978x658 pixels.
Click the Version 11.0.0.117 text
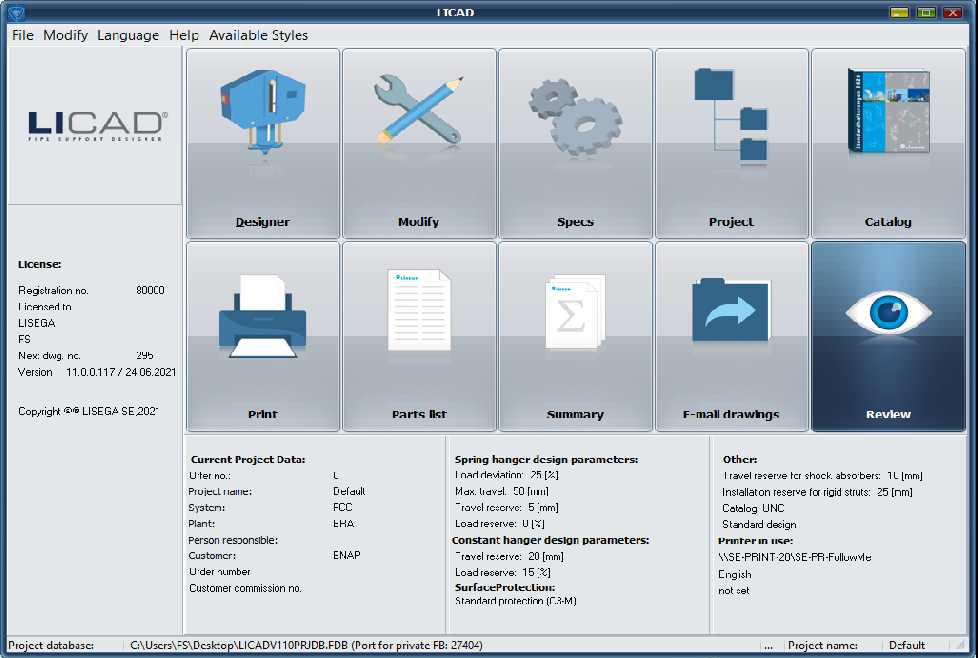(97, 372)
